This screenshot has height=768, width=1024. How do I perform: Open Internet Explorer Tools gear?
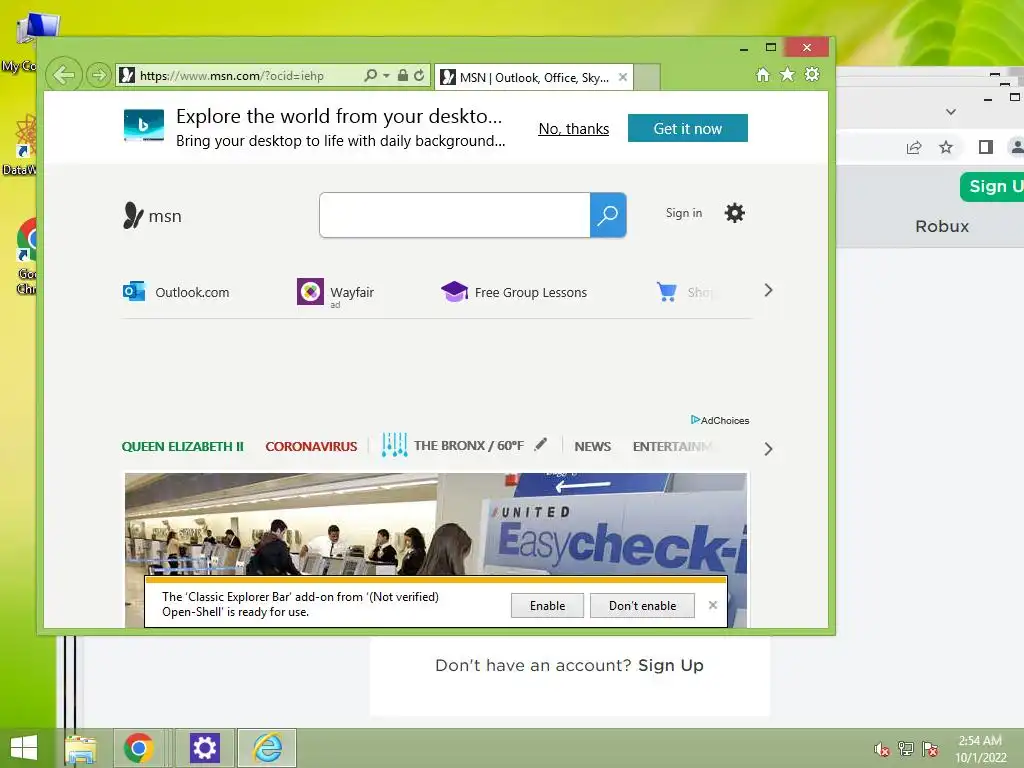(x=812, y=74)
